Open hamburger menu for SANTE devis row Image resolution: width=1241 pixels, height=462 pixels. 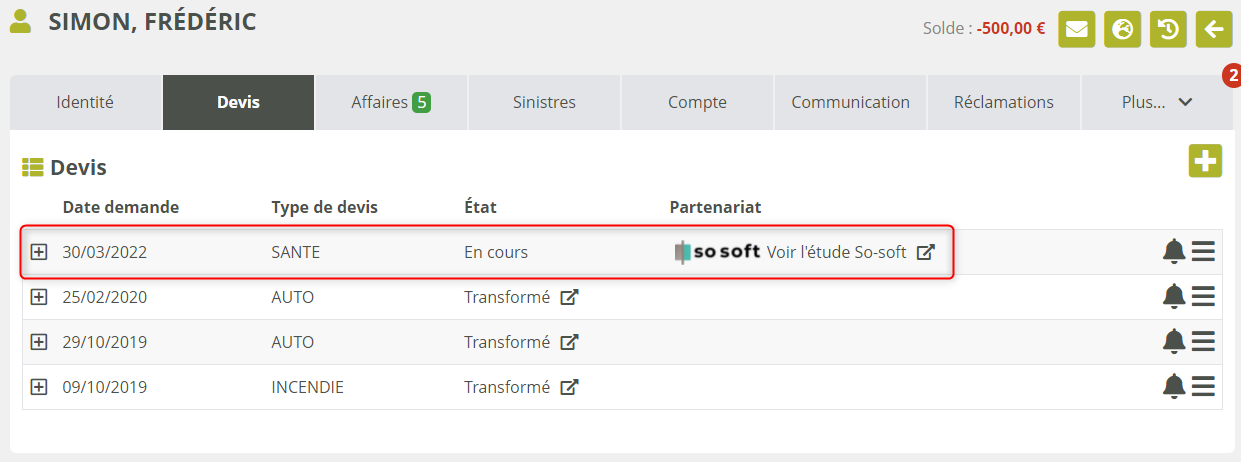[x=1203, y=252]
